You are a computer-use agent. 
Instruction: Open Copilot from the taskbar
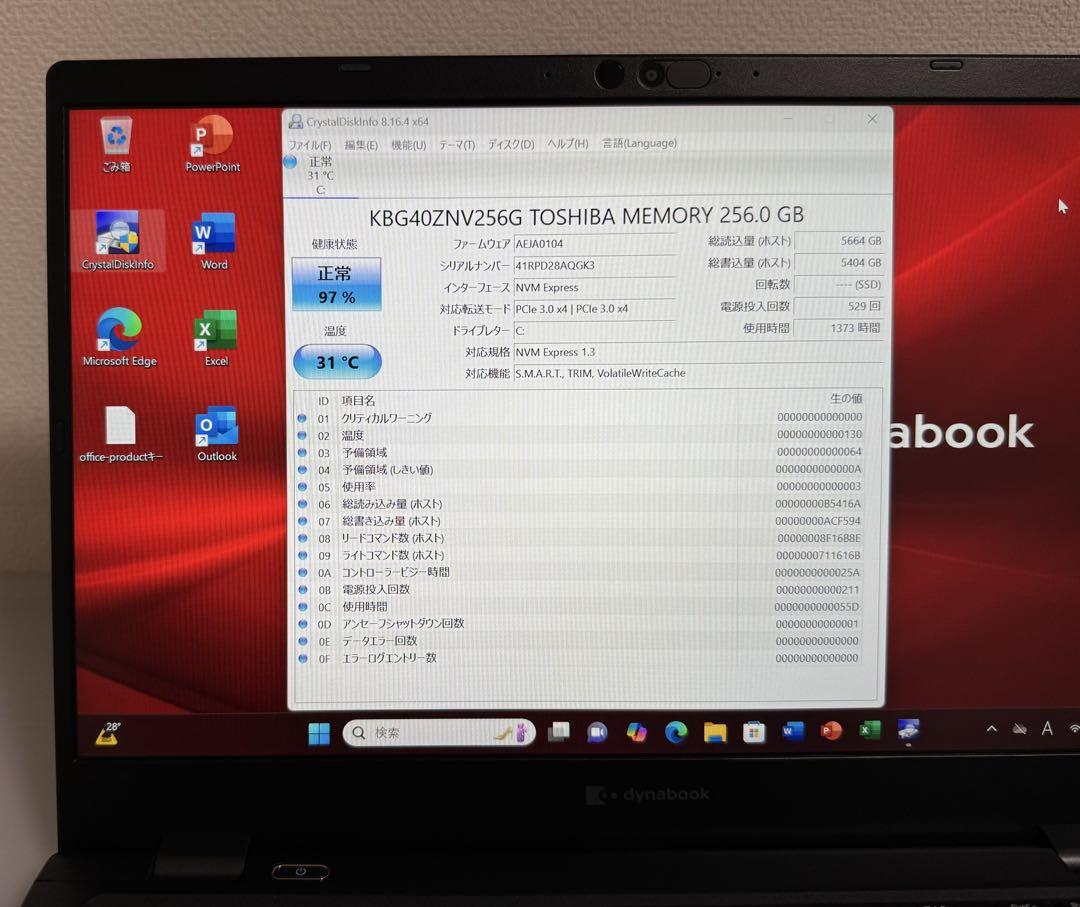click(636, 732)
